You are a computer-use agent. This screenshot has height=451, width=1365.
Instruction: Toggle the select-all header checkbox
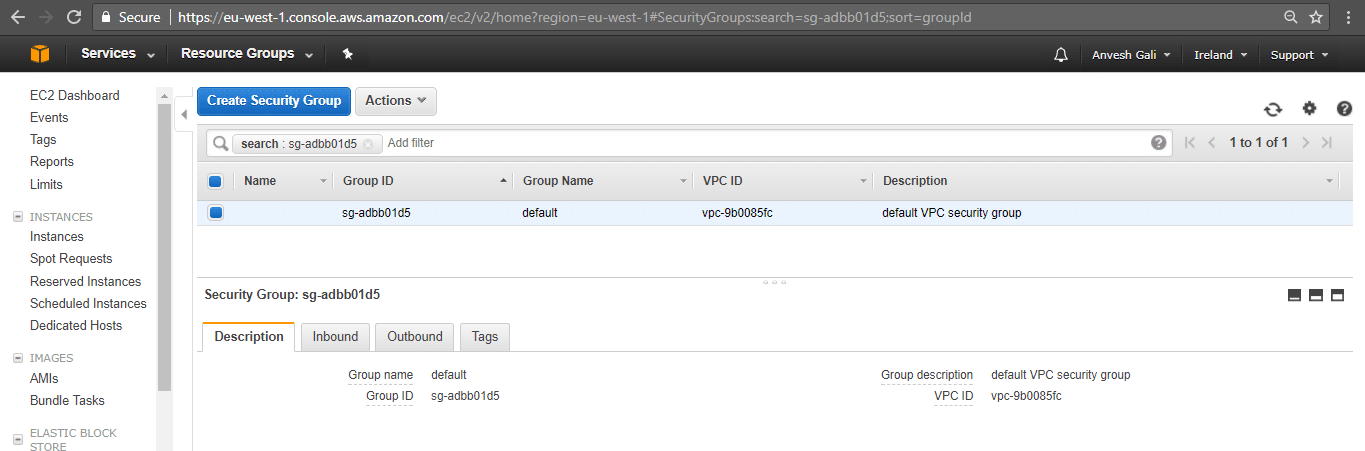pyautogui.click(x=215, y=181)
